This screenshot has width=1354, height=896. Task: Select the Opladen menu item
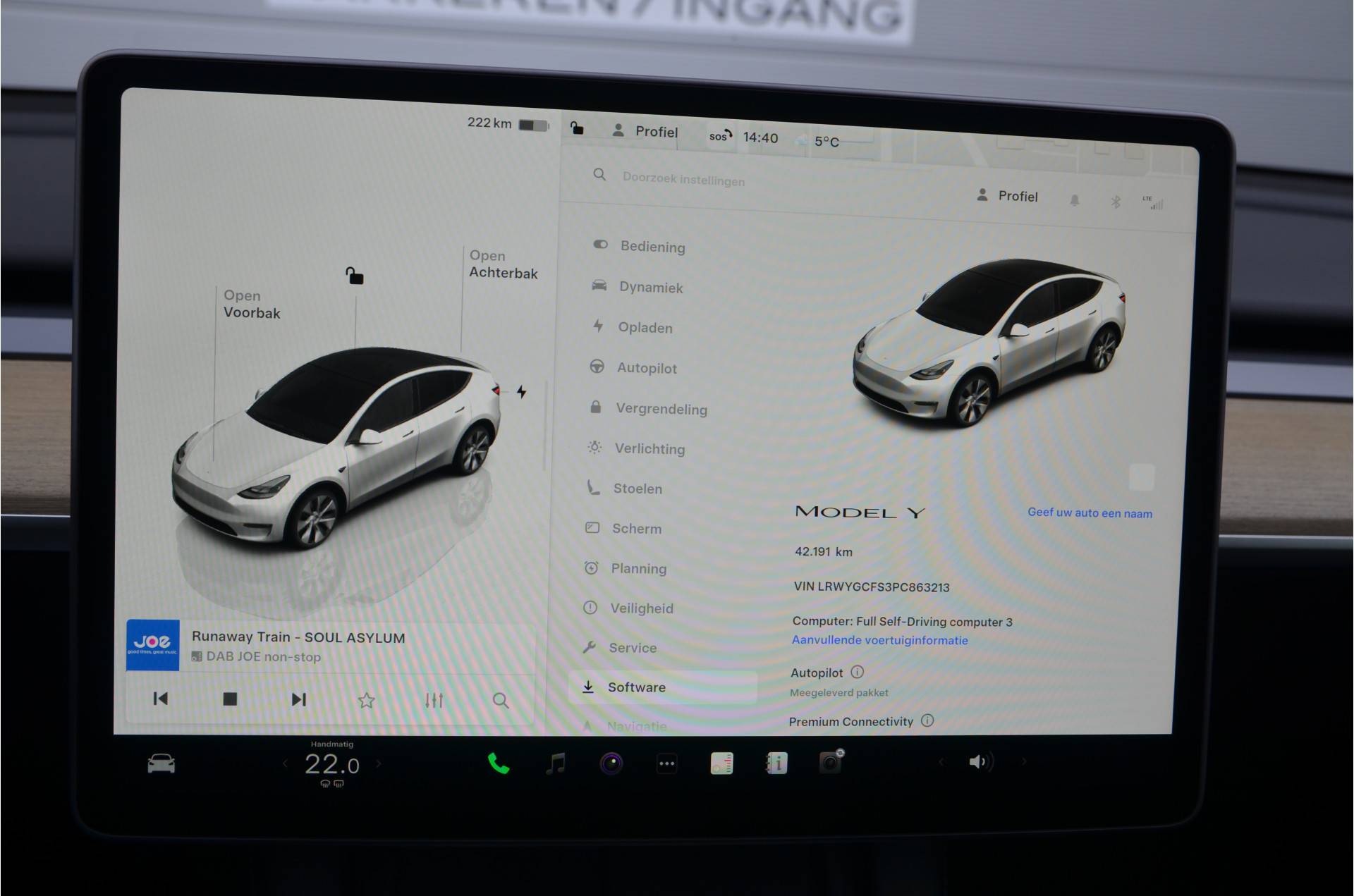pyautogui.click(x=645, y=328)
